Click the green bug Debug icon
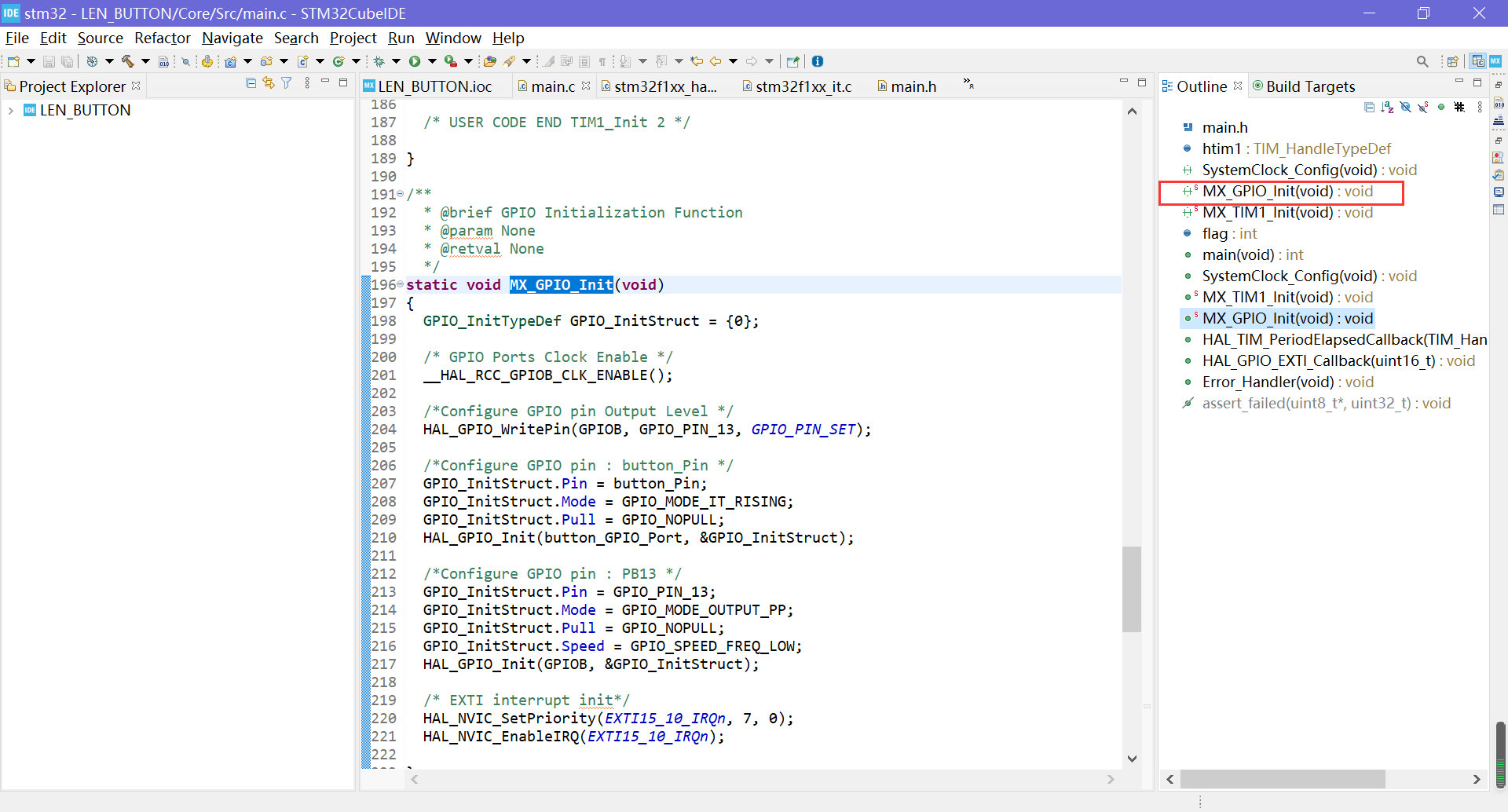 tap(379, 61)
